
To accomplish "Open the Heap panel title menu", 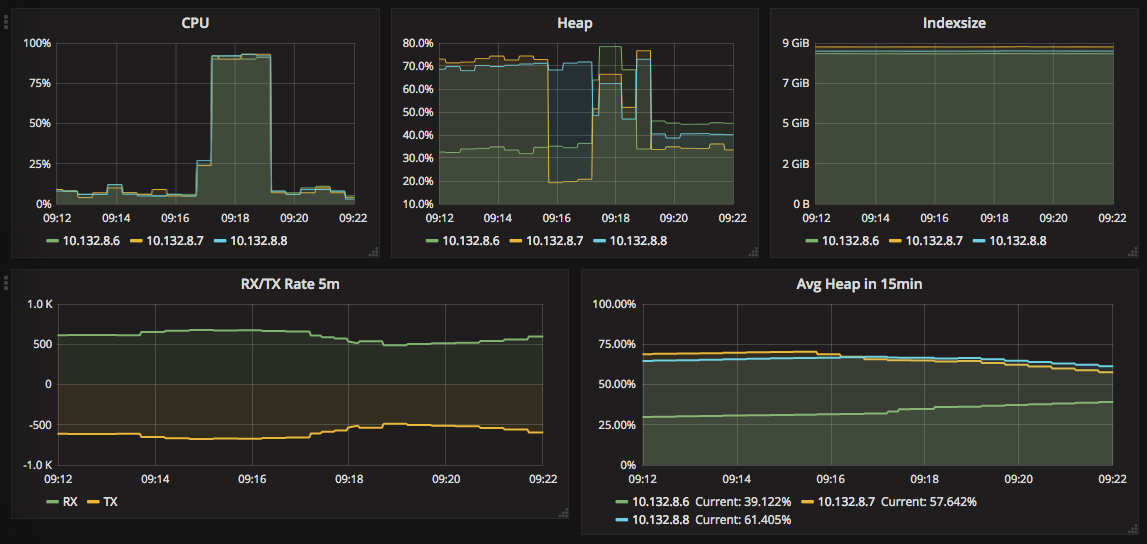I will [x=574, y=23].
